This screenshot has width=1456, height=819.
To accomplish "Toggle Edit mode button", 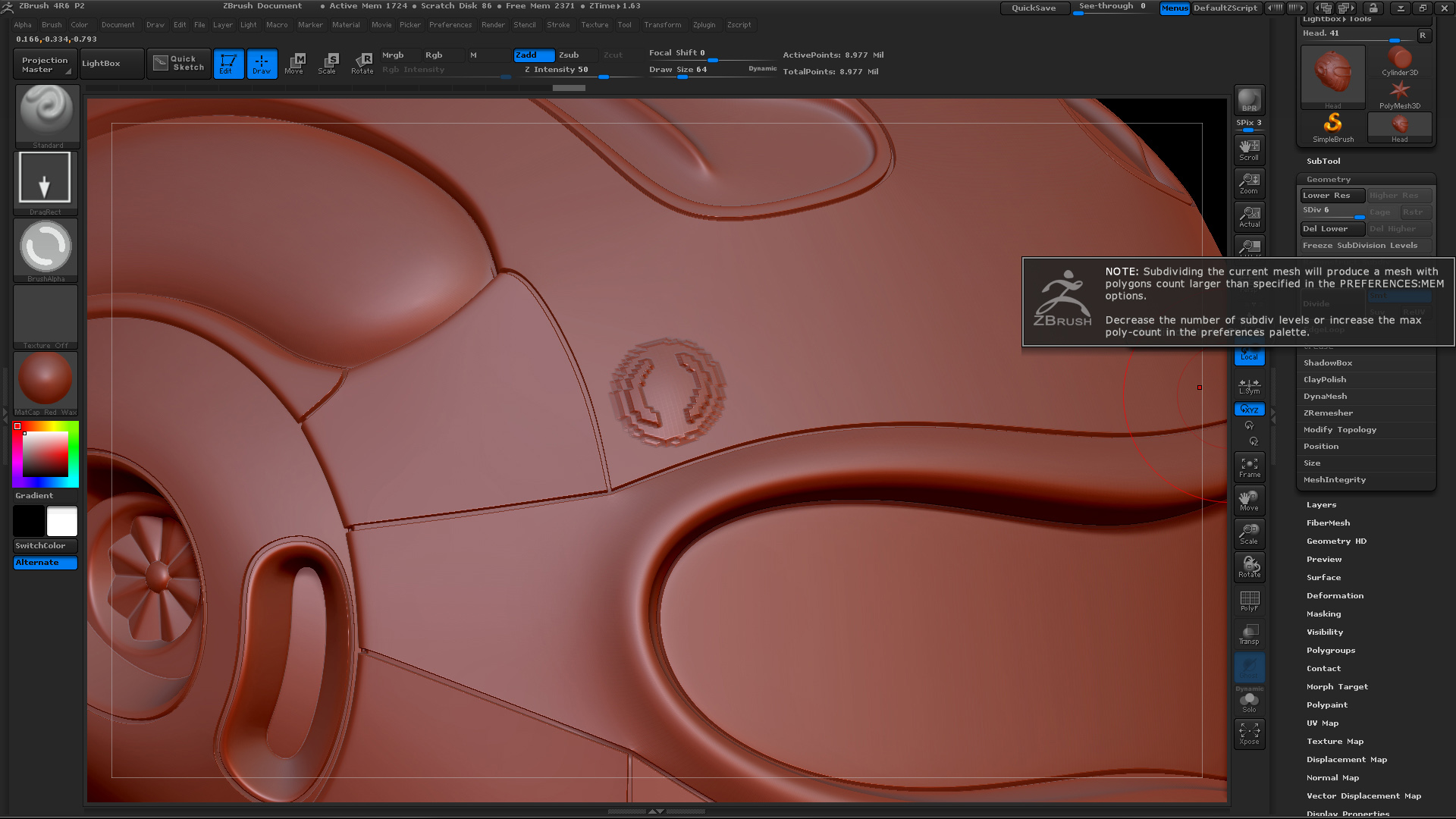I will coord(228,64).
